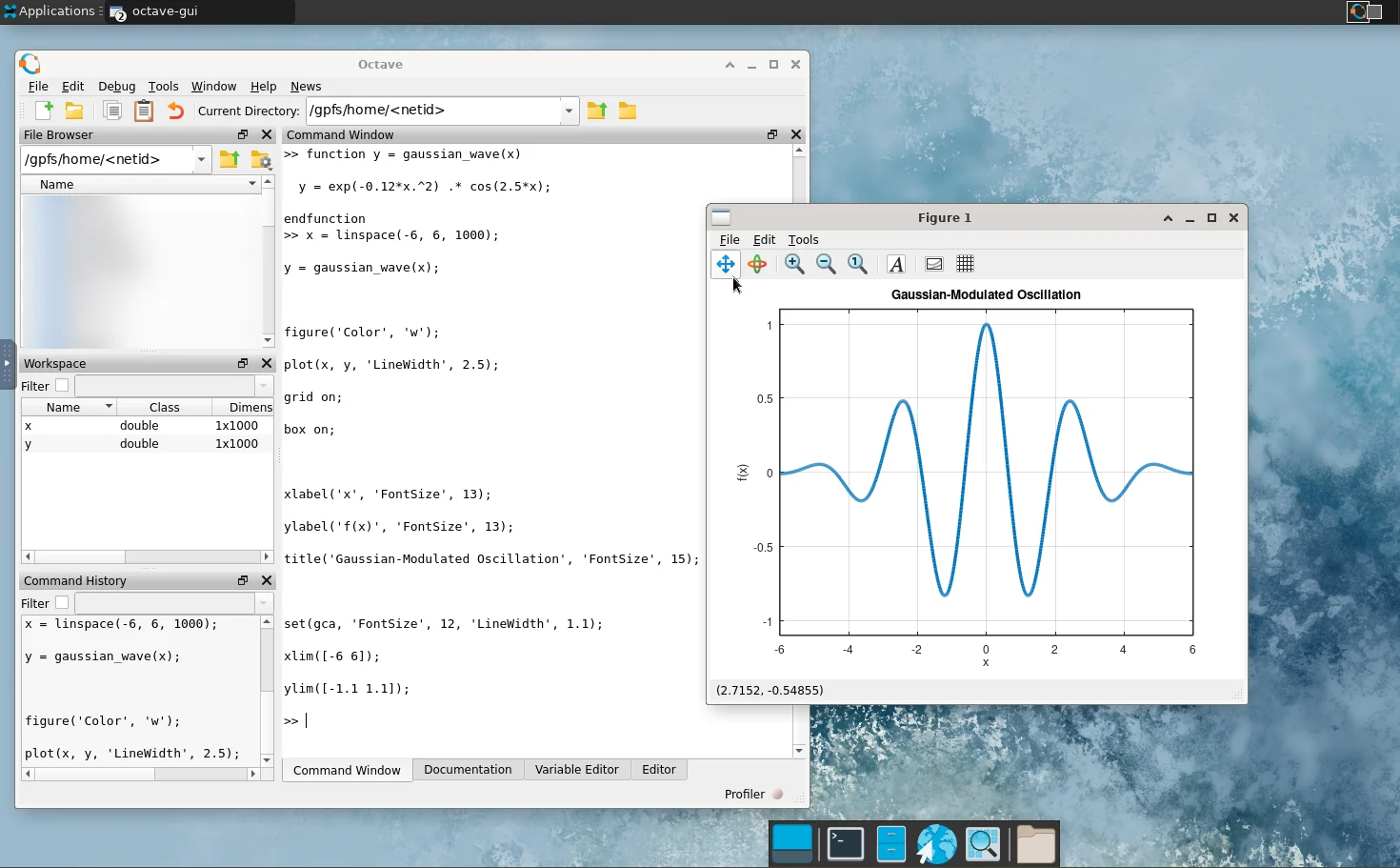Image resolution: width=1400 pixels, height=868 pixels.
Task: Activate Zoom Out in Figure 1 toolbar
Action: click(x=826, y=264)
